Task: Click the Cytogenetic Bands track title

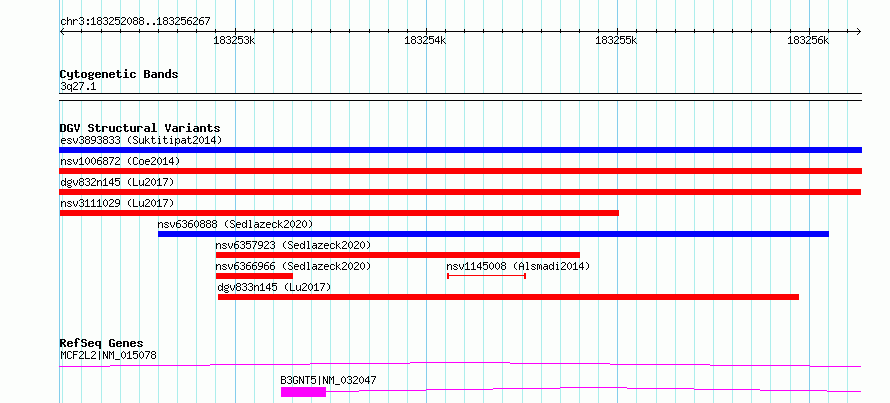Action: (x=119, y=74)
